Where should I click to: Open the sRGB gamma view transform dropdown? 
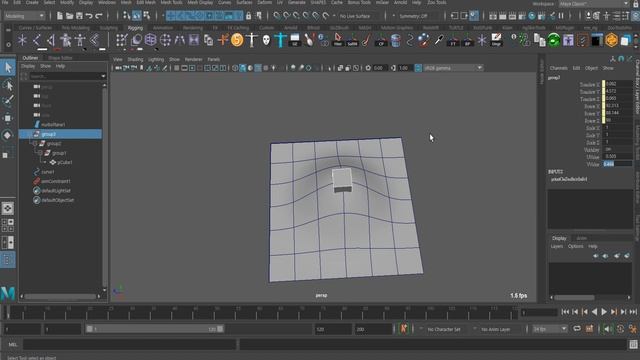pyautogui.click(x=453, y=68)
